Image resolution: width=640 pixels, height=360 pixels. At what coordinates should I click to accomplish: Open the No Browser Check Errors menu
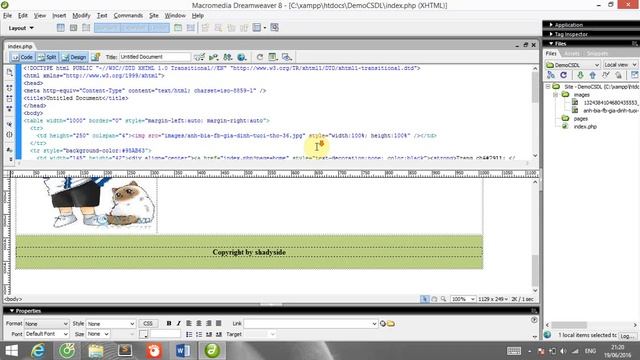[199, 57]
